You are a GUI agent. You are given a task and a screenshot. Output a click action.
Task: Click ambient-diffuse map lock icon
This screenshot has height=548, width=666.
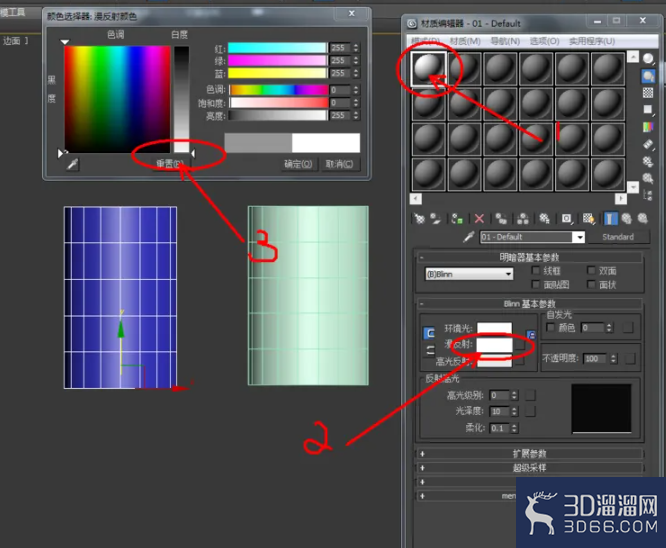coord(531,335)
